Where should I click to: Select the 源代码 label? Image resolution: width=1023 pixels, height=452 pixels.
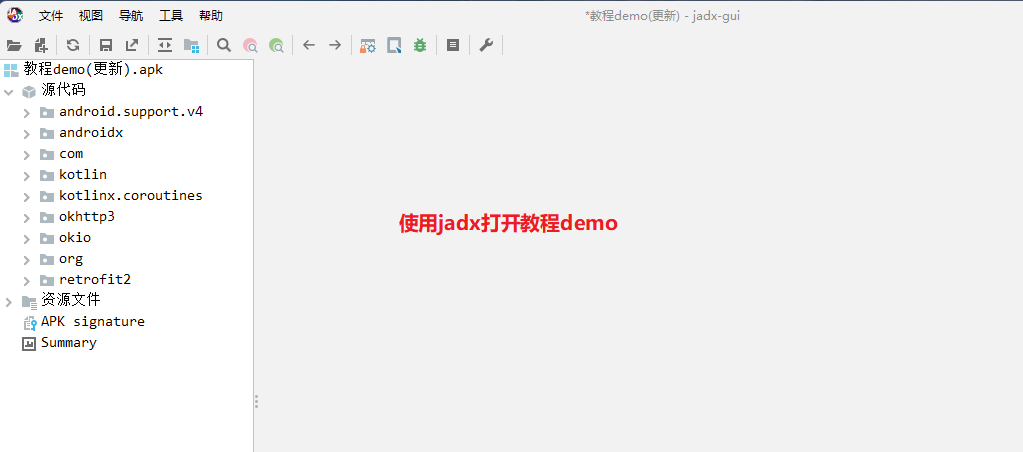tap(63, 90)
